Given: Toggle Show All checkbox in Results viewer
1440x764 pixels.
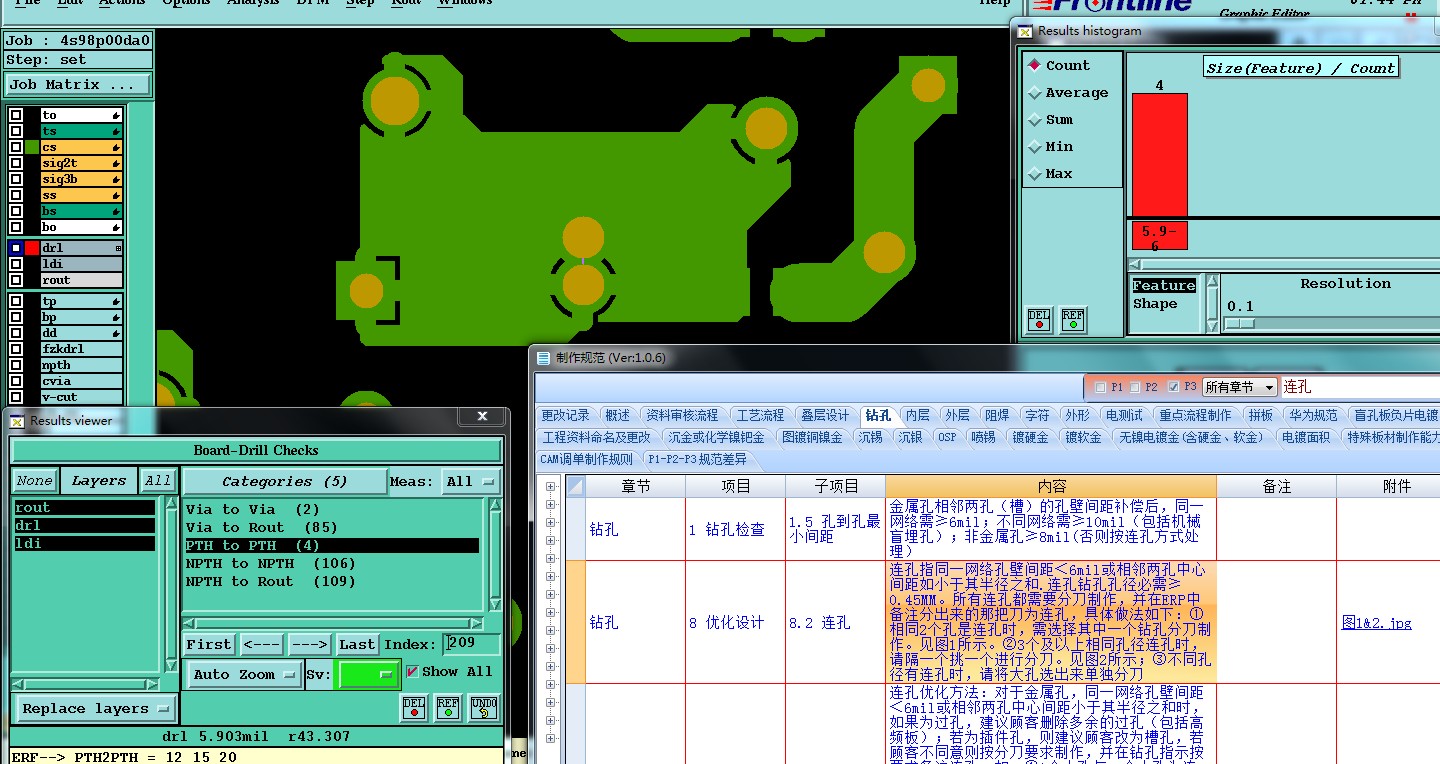Looking at the screenshot, I should click(412, 672).
